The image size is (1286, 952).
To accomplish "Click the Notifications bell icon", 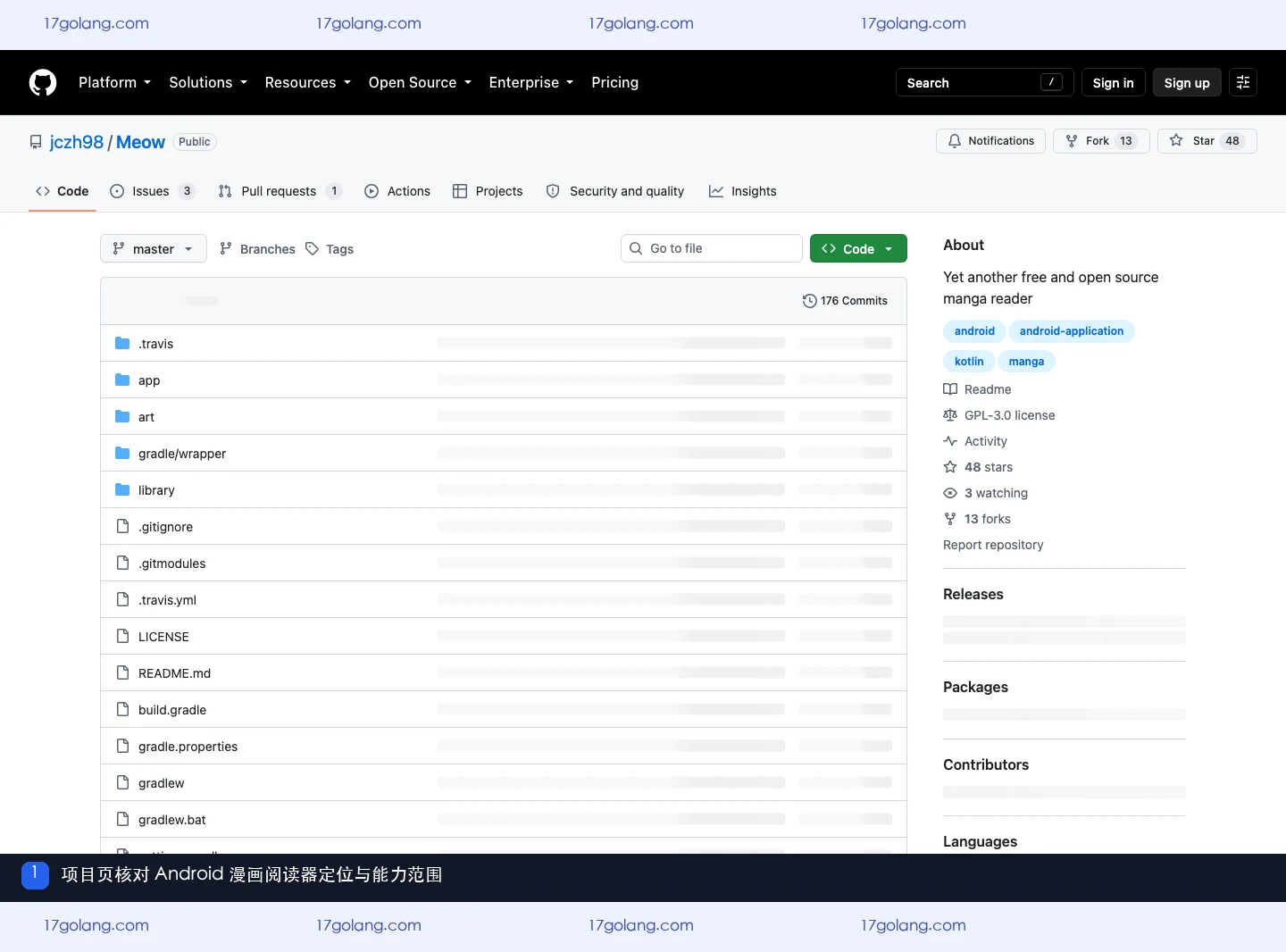I will click(955, 141).
